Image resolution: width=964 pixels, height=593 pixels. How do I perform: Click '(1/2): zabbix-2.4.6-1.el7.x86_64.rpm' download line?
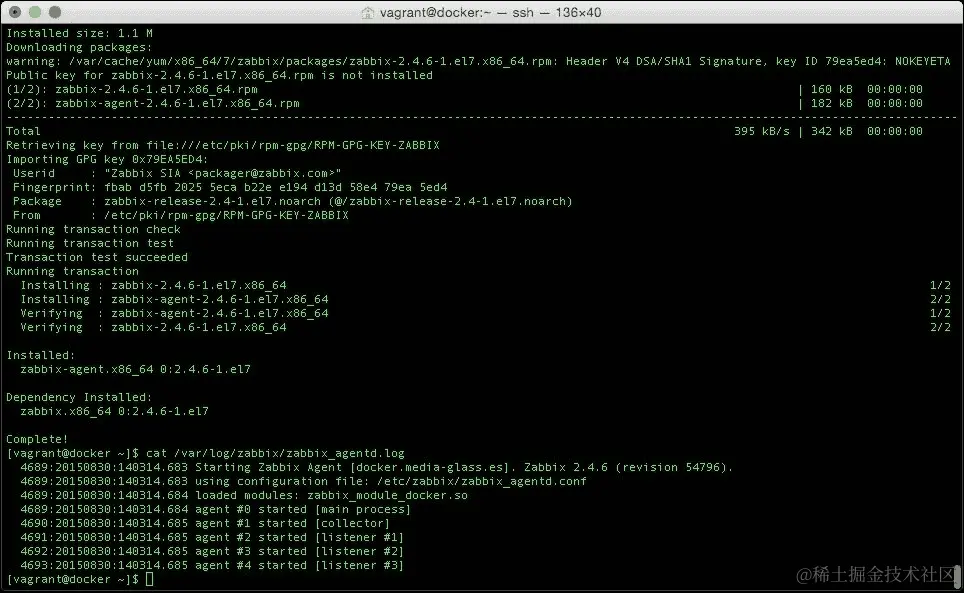(x=132, y=89)
